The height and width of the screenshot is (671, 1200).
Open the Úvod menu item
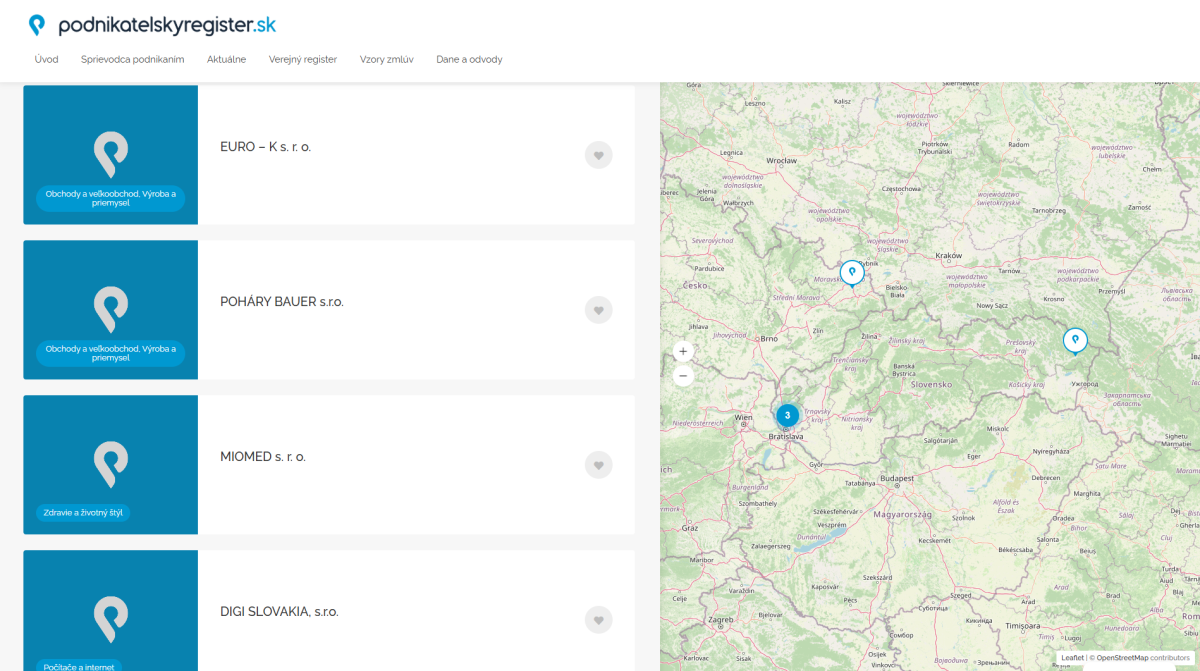point(46,59)
